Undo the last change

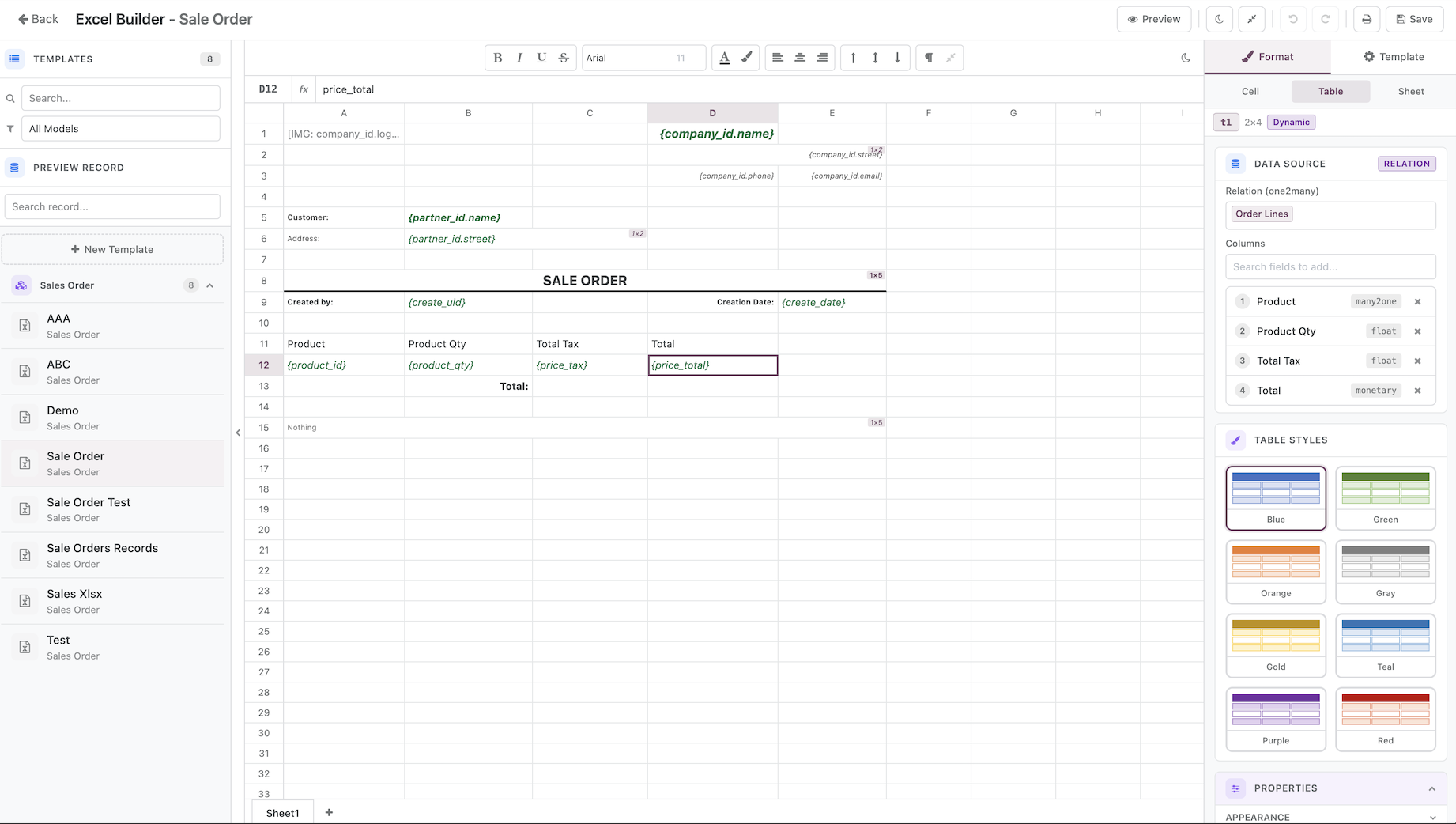click(x=1293, y=19)
